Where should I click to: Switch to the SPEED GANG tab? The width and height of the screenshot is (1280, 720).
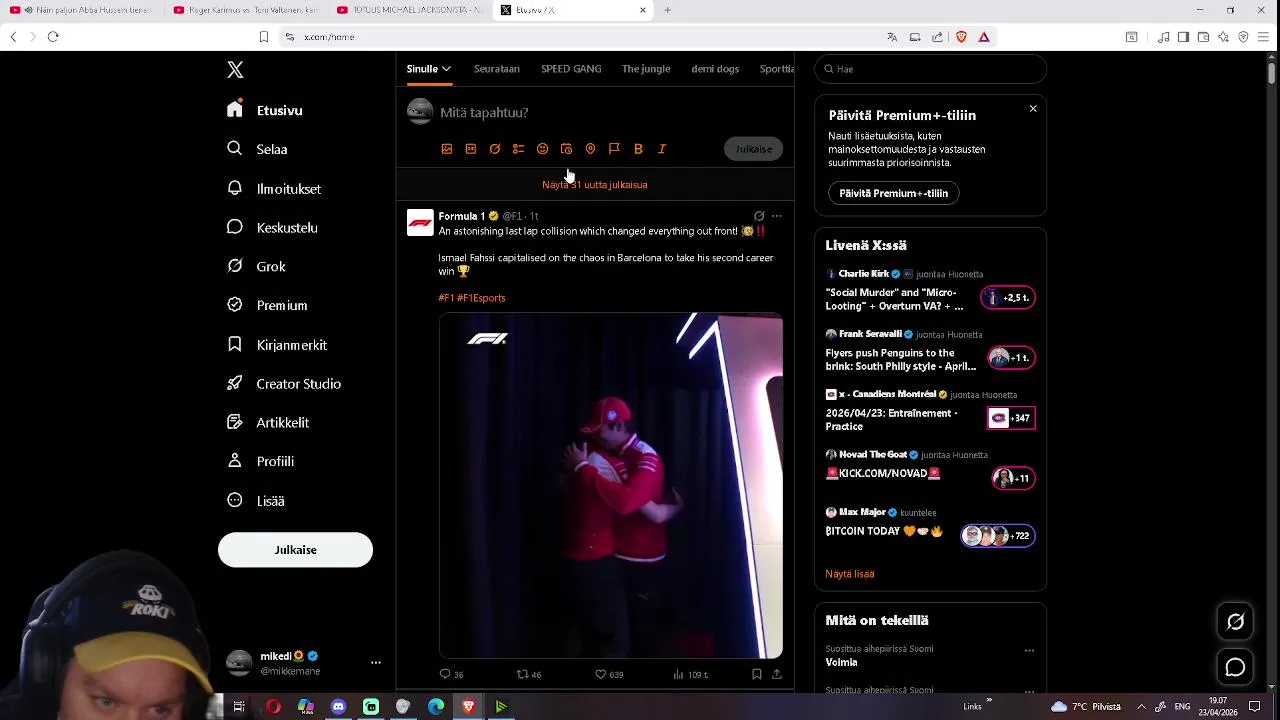pos(571,69)
